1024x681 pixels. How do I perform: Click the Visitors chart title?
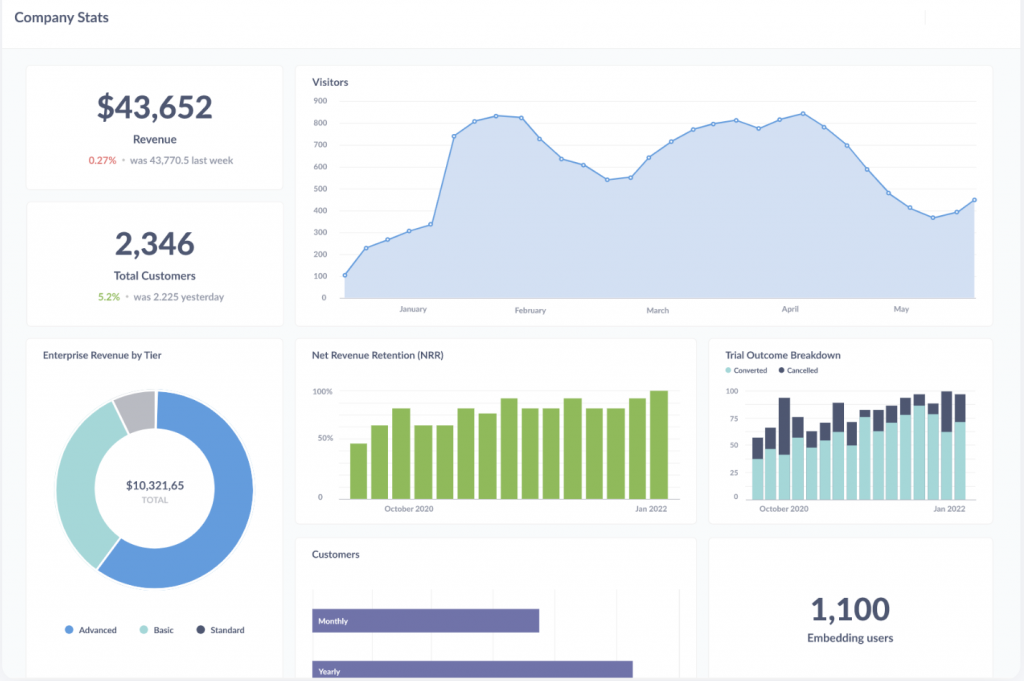point(330,82)
